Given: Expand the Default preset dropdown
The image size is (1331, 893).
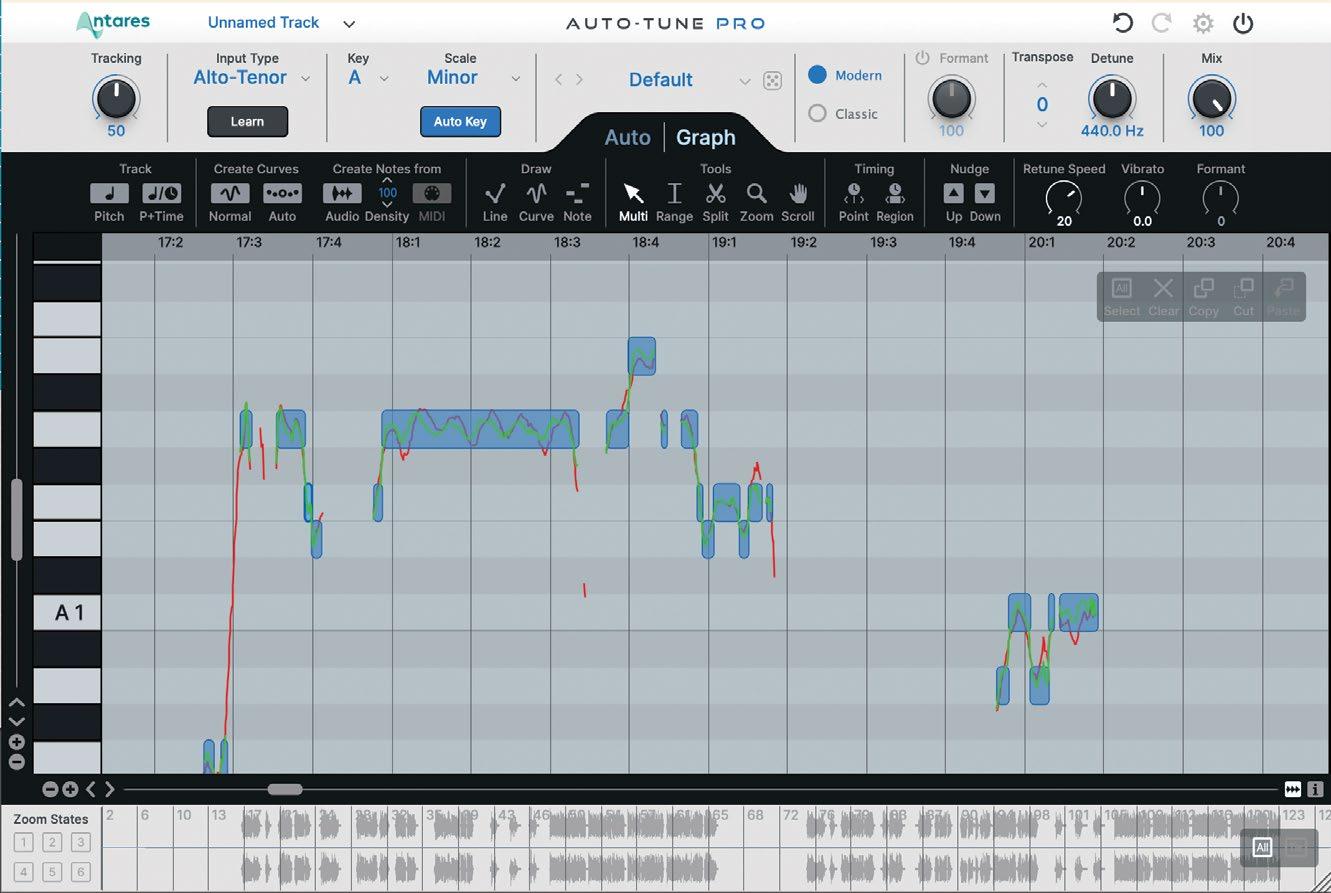Looking at the screenshot, I should [x=744, y=81].
